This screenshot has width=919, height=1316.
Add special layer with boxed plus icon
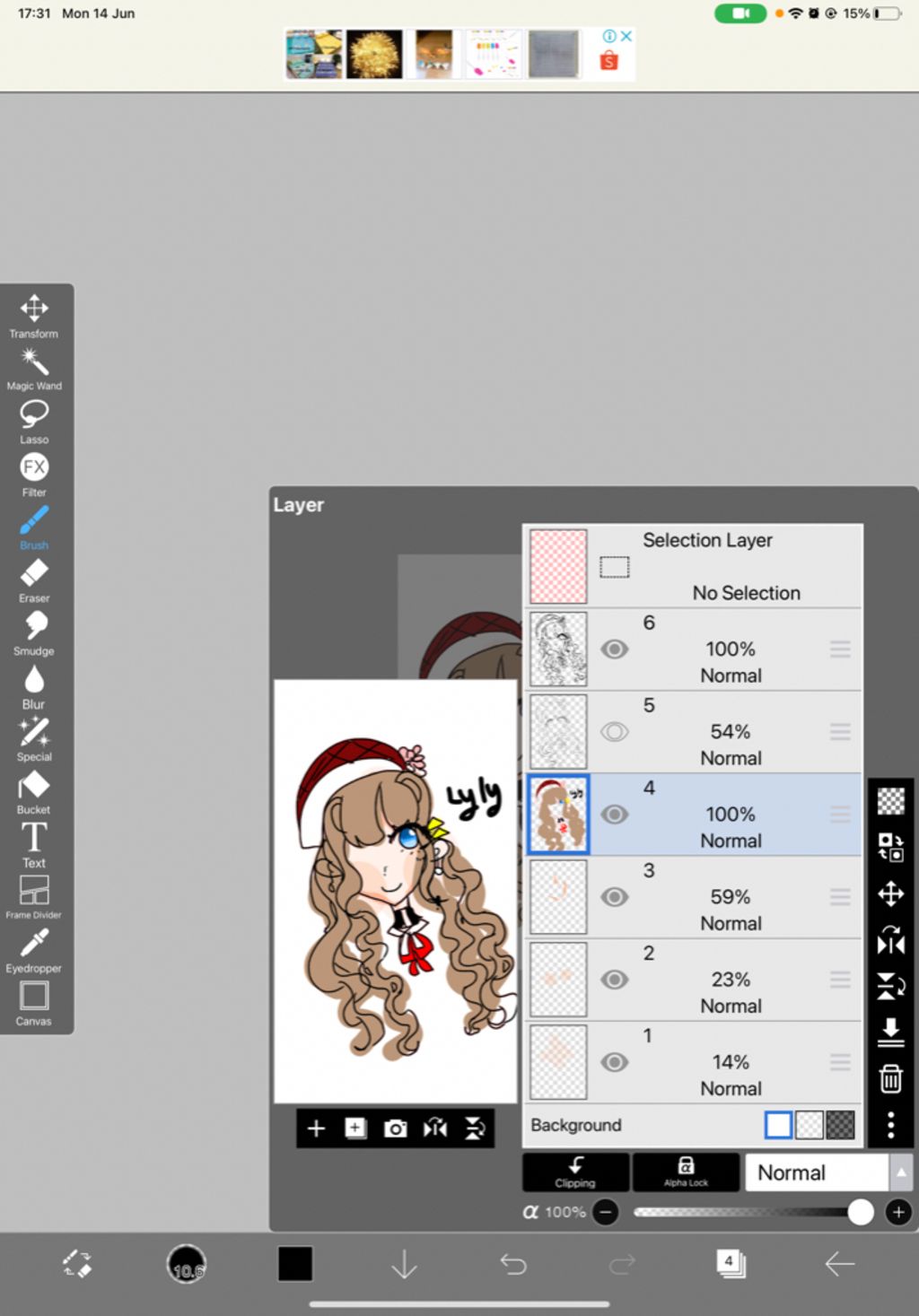point(355,1129)
